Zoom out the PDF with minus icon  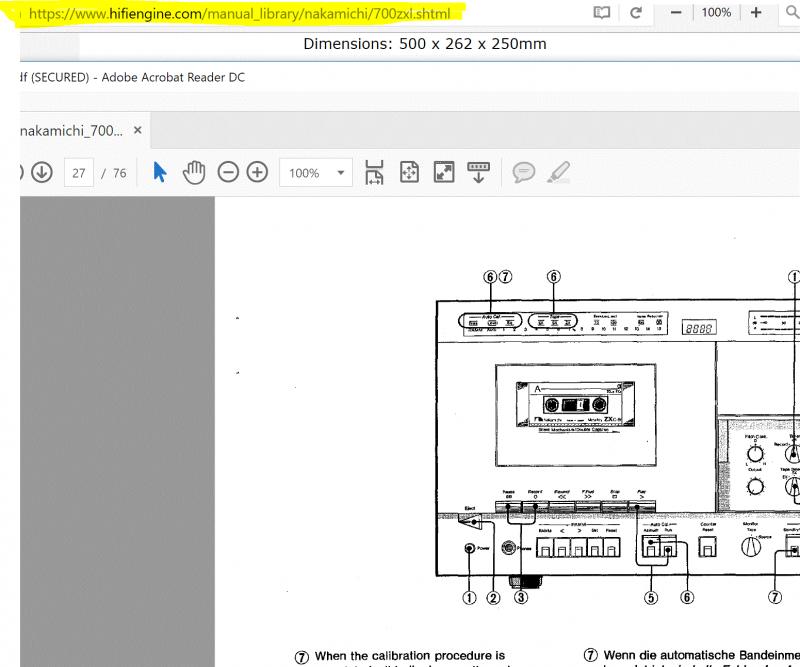coord(228,172)
